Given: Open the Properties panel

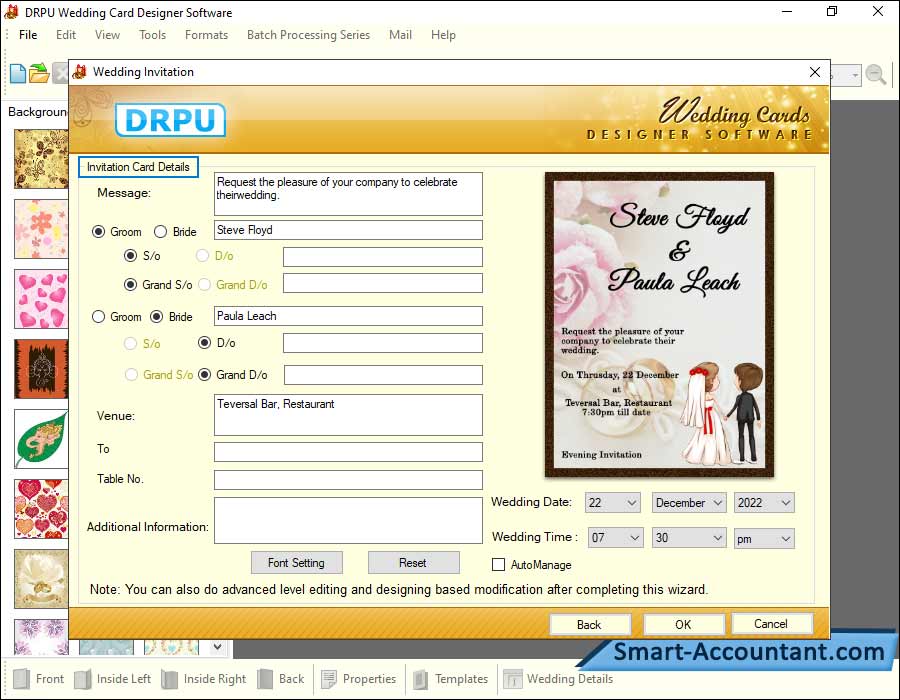Looking at the screenshot, I should 359,679.
